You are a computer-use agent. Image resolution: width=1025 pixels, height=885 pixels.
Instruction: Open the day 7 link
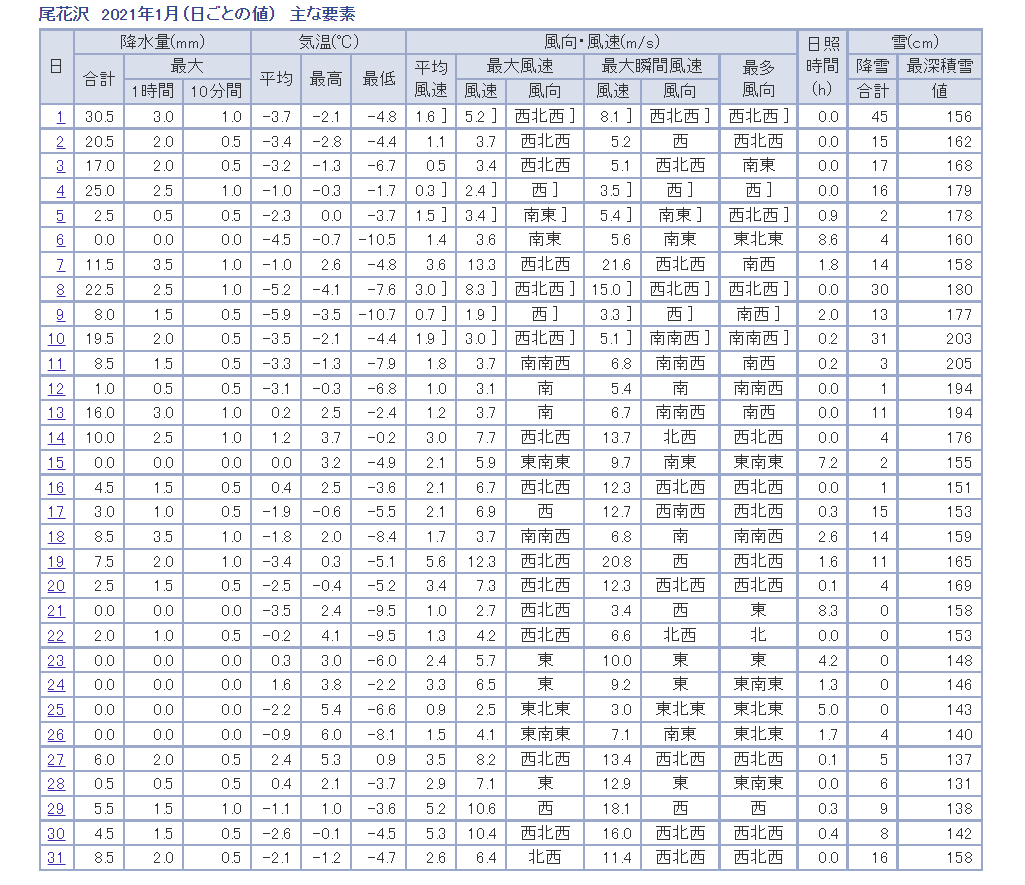point(60,265)
